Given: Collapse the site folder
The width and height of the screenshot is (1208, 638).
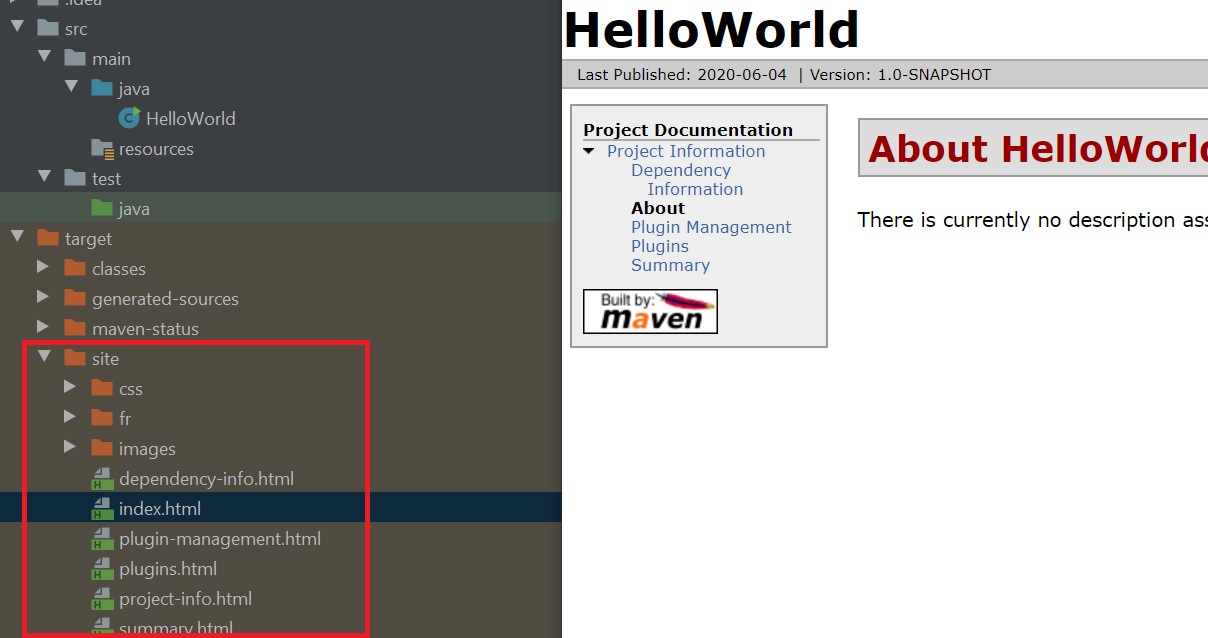Looking at the screenshot, I should pyautogui.click(x=43, y=358).
